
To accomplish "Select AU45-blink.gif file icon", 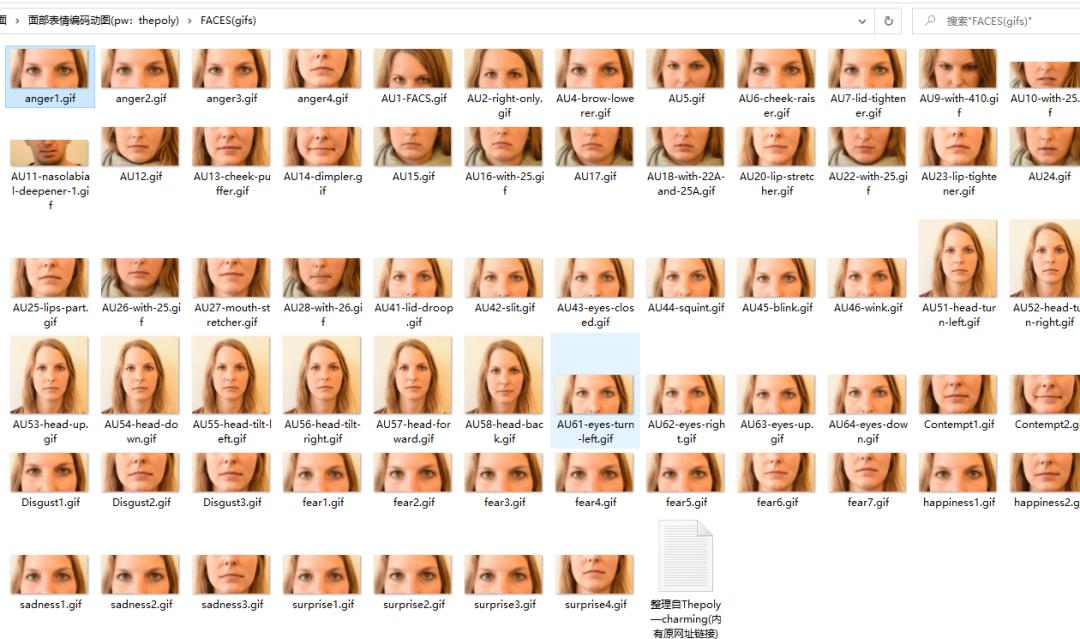I will pos(777,277).
